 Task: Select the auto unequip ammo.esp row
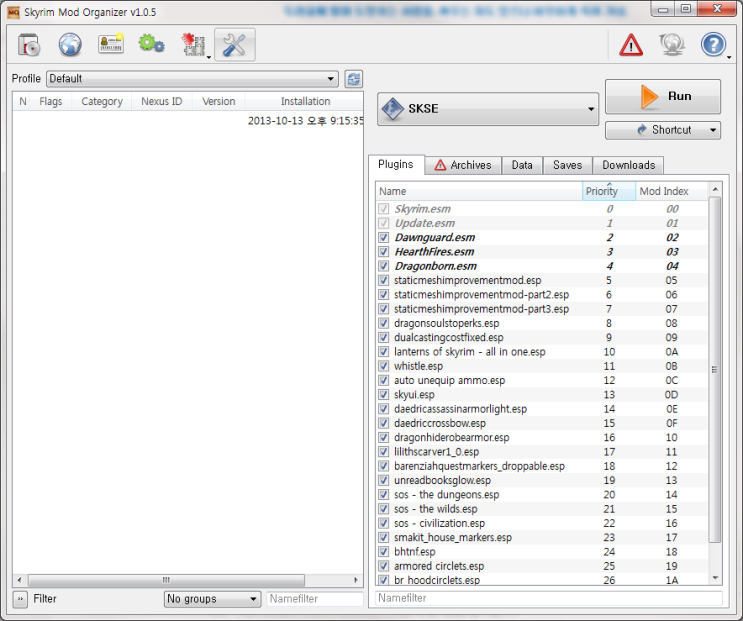542,380
